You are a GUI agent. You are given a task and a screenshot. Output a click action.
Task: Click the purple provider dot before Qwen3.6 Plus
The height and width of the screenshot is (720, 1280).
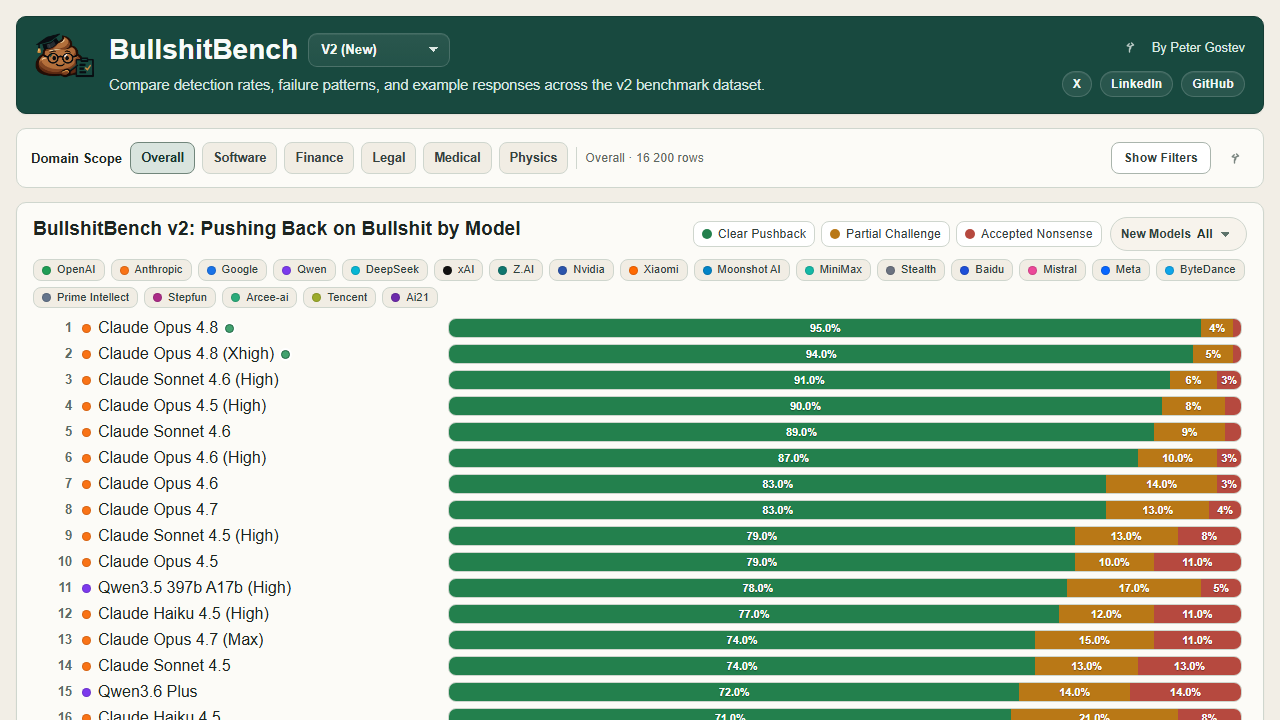[x=86, y=692]
